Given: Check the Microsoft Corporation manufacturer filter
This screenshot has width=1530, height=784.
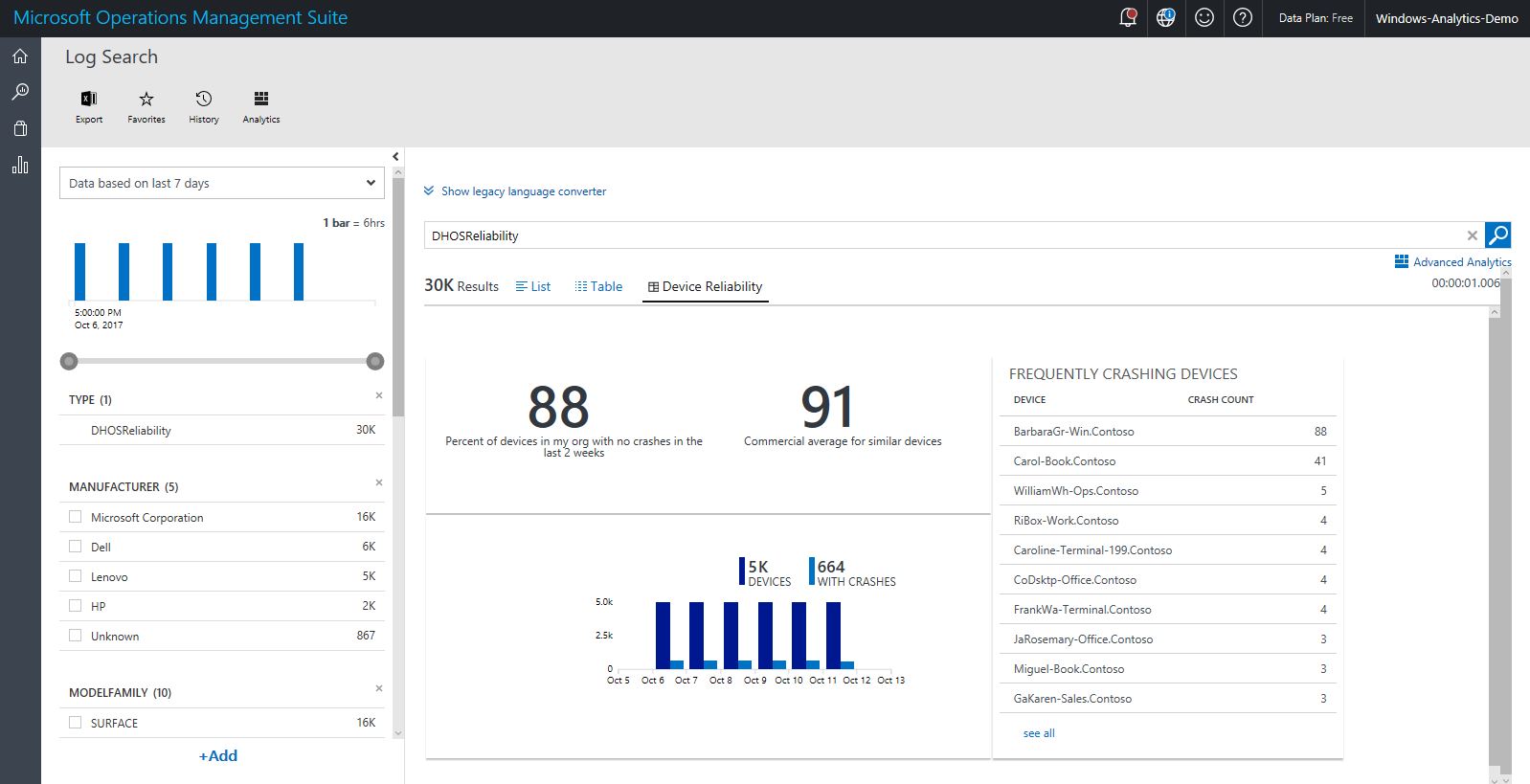Looking at the screenshot, I should click(x=76, y=517).
